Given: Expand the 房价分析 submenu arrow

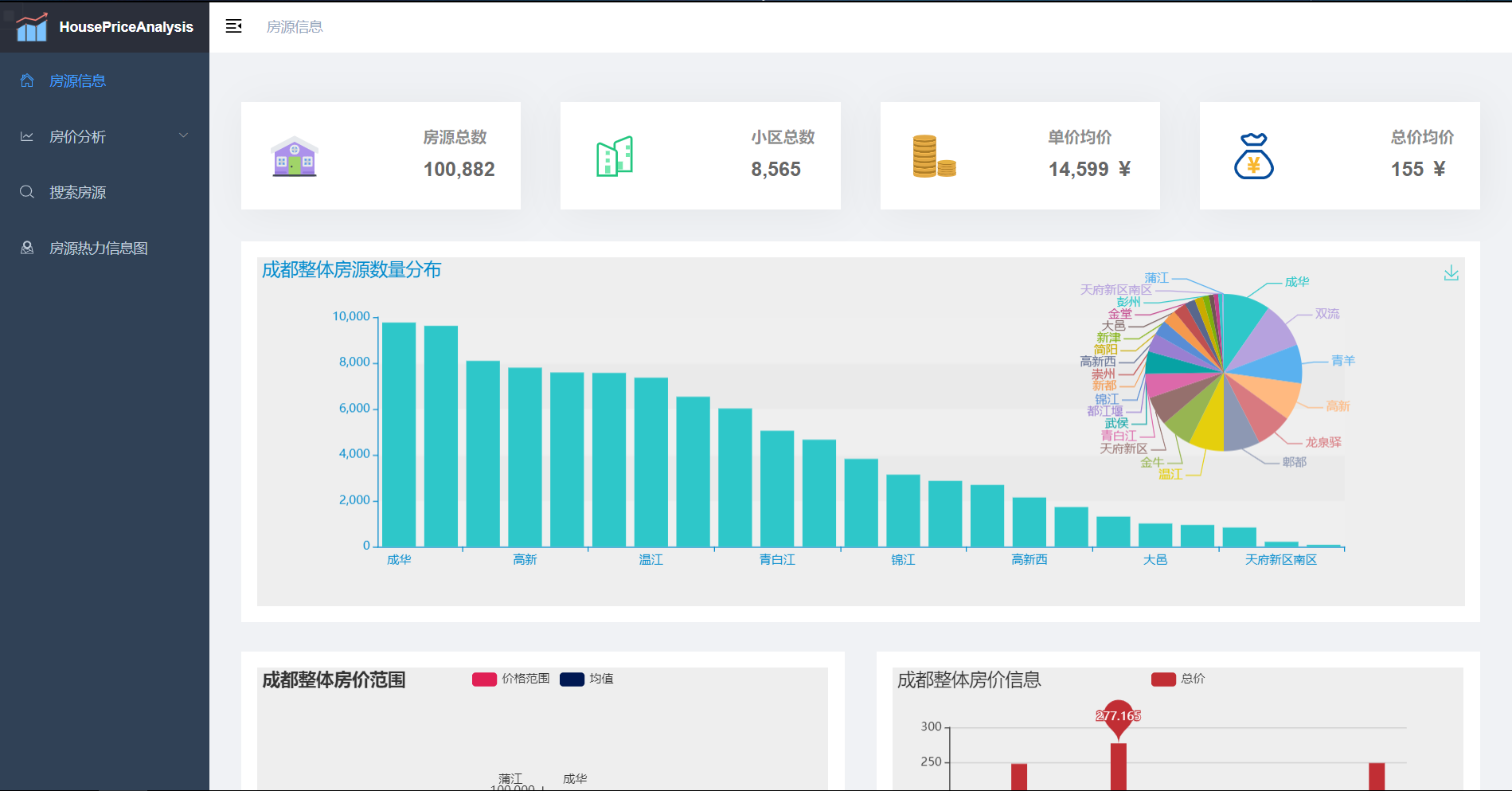Looking at the screenshot, I should [x=184, y=135].
